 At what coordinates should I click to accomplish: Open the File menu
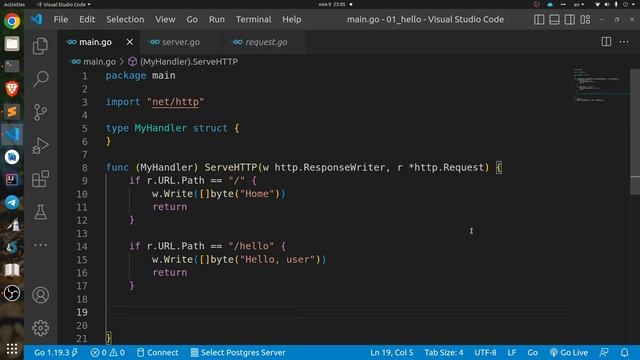61,19
